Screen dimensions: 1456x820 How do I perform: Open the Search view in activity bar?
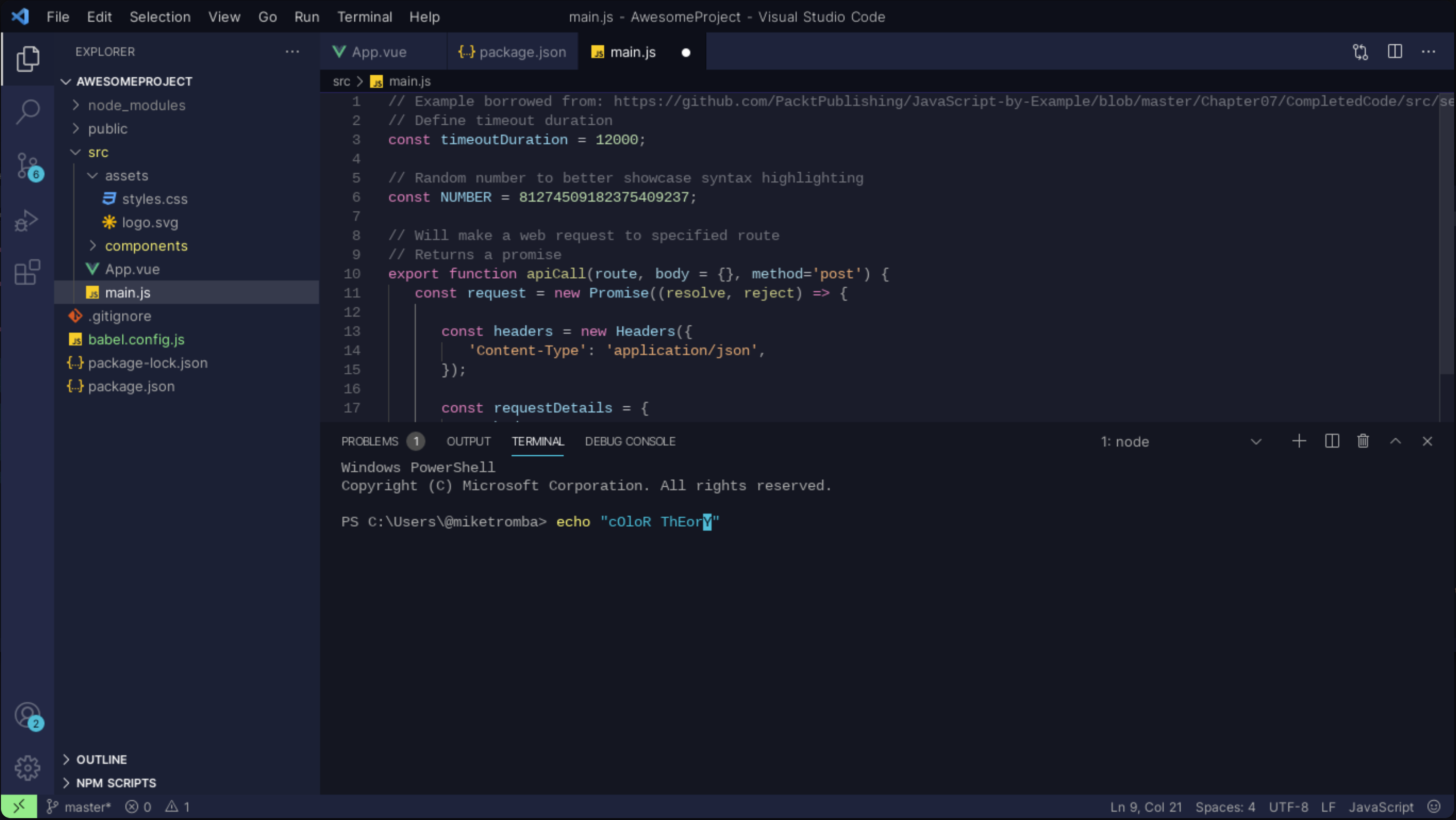click(27, 112)
